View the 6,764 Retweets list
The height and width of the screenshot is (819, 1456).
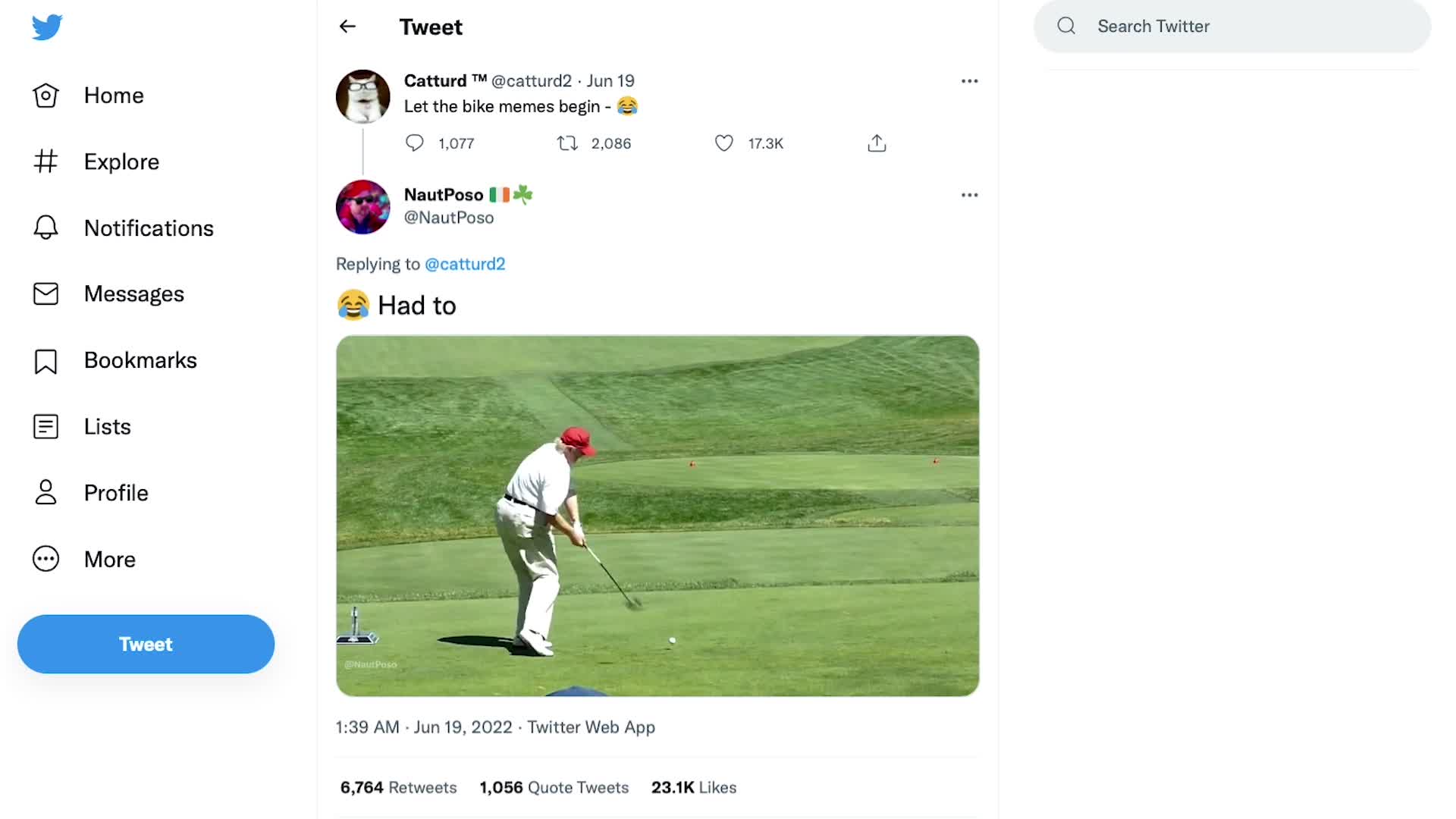(398, 787)
